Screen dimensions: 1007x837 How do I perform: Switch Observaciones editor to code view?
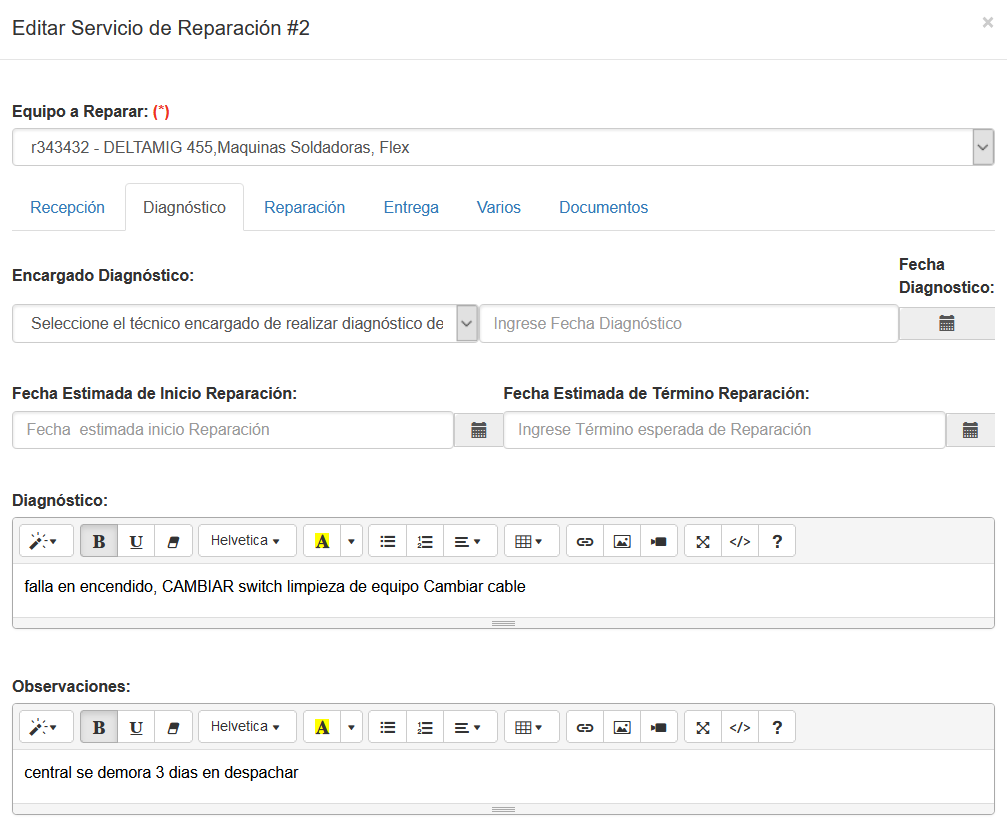tap(739, 727)
